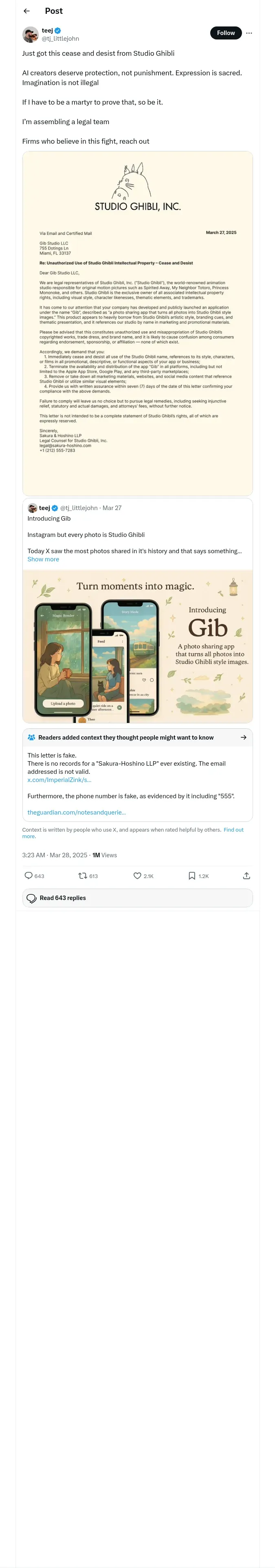Expand quoted post with Show more
Screen dimensions: 275x1568
coord(43,559)
